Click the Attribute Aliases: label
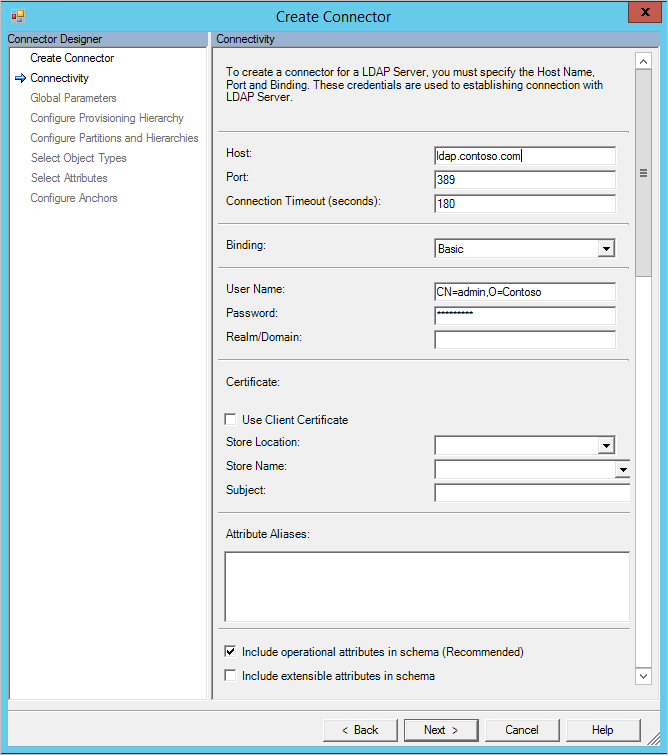 click(268, 534)
